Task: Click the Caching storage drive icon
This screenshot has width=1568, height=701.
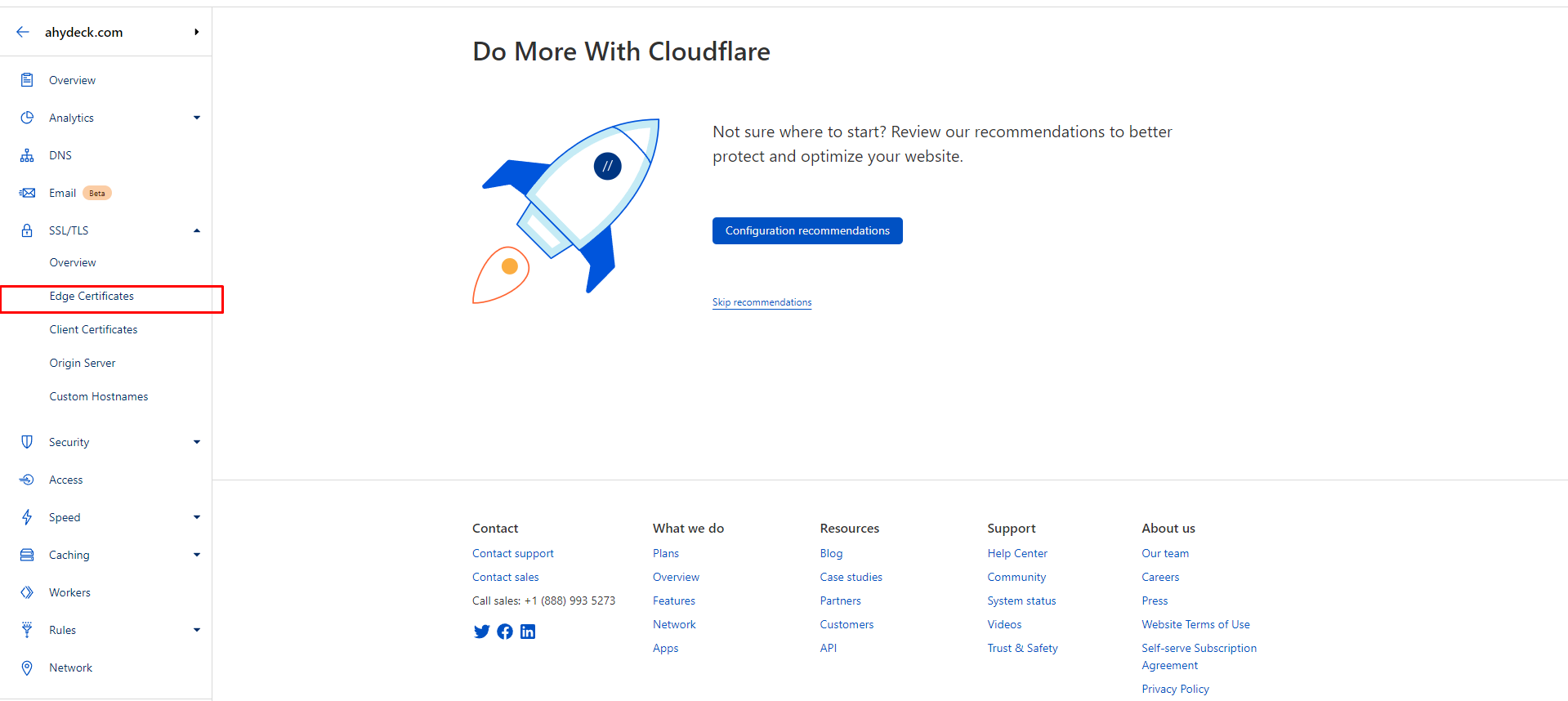Action: [27, 555]
